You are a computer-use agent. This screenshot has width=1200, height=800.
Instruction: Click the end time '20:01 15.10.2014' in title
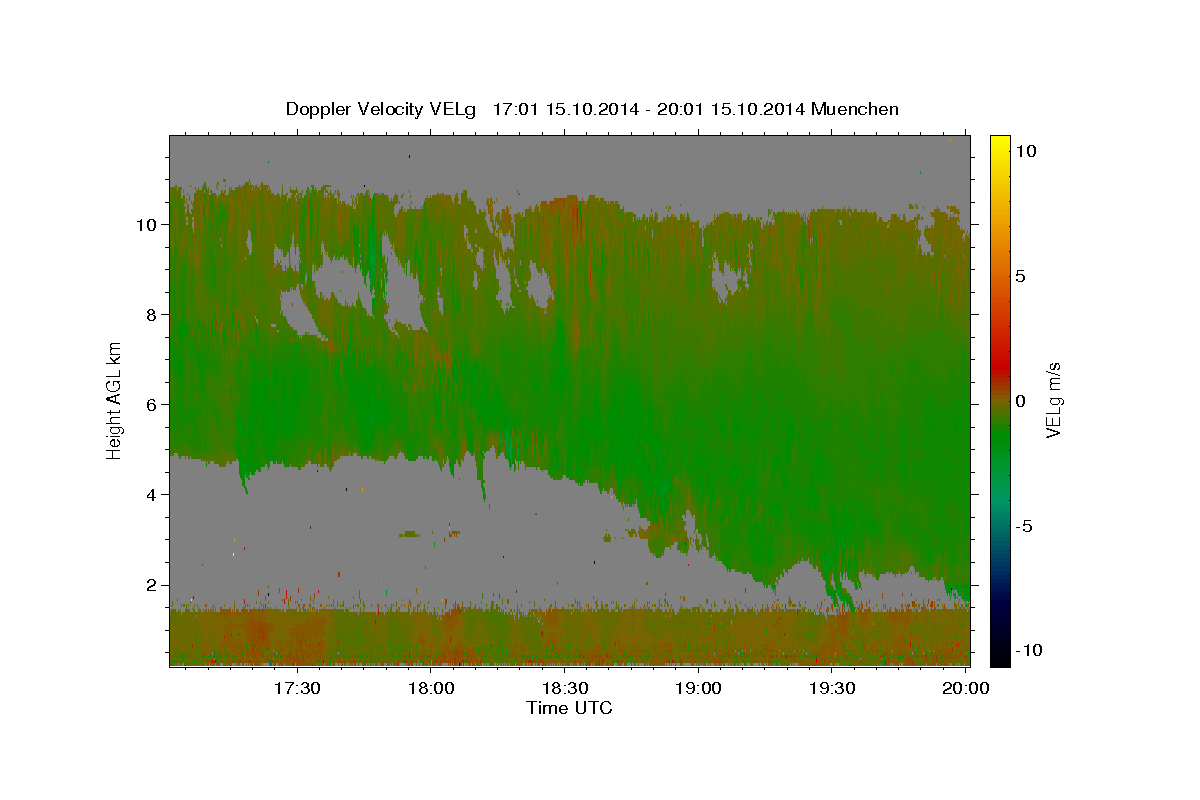[x=729, y=109]
